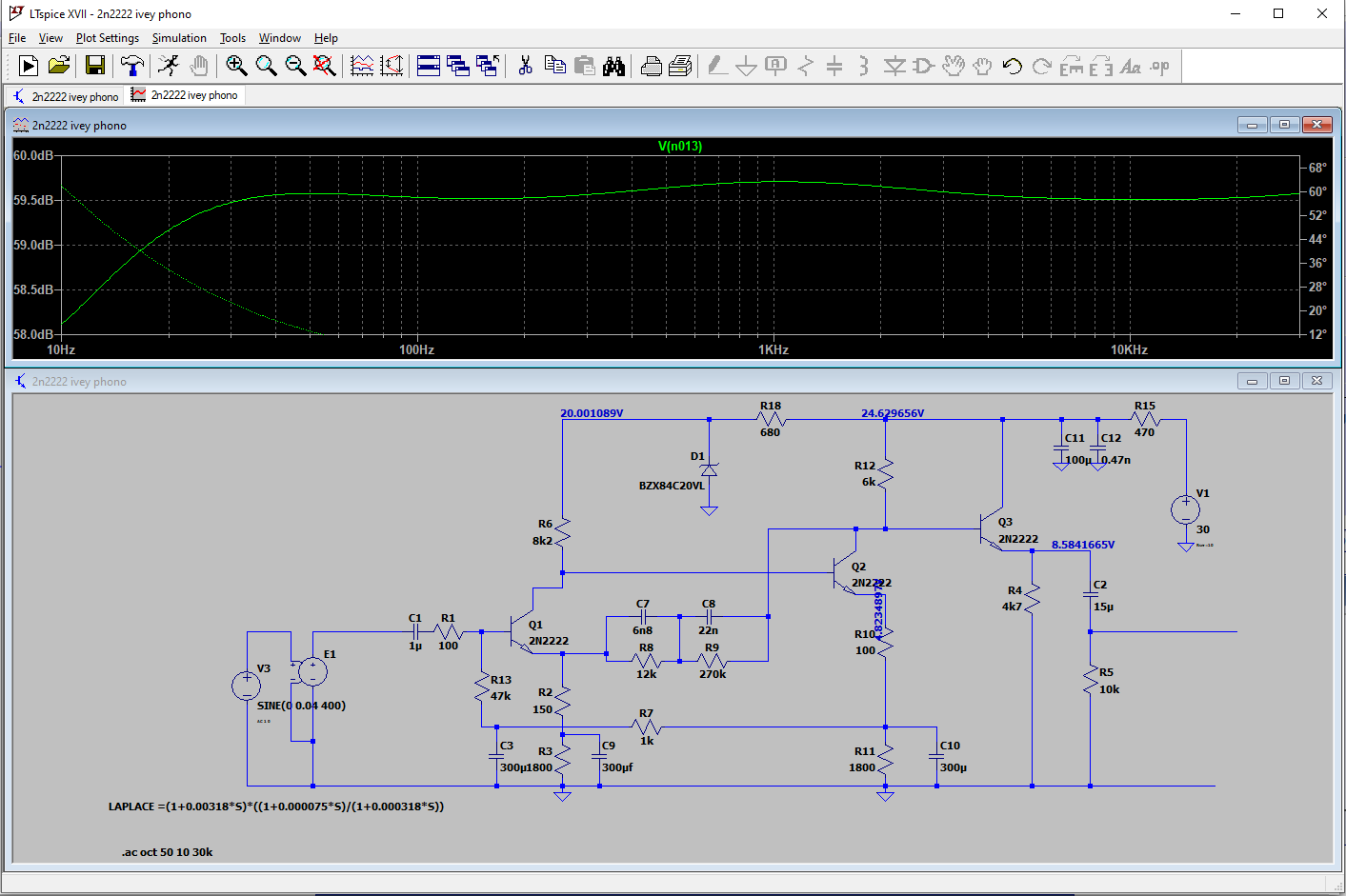
Task: Click the V(n013) trace label
Action: coord(680,146)
